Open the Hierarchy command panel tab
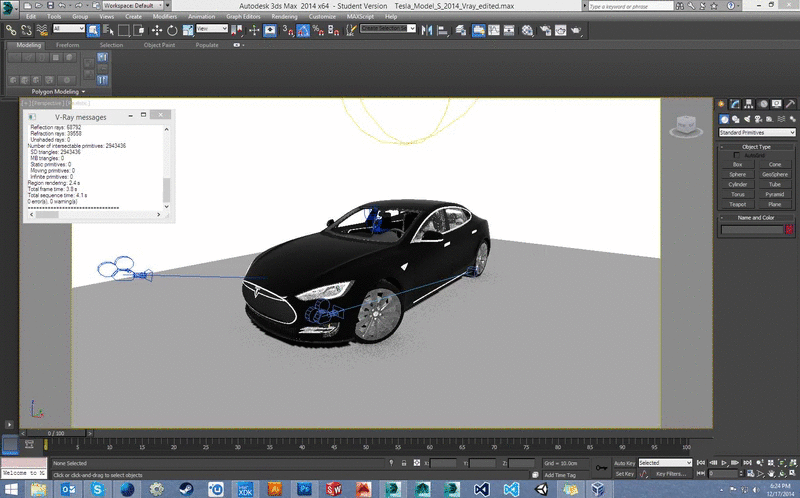 coord(748,104)
